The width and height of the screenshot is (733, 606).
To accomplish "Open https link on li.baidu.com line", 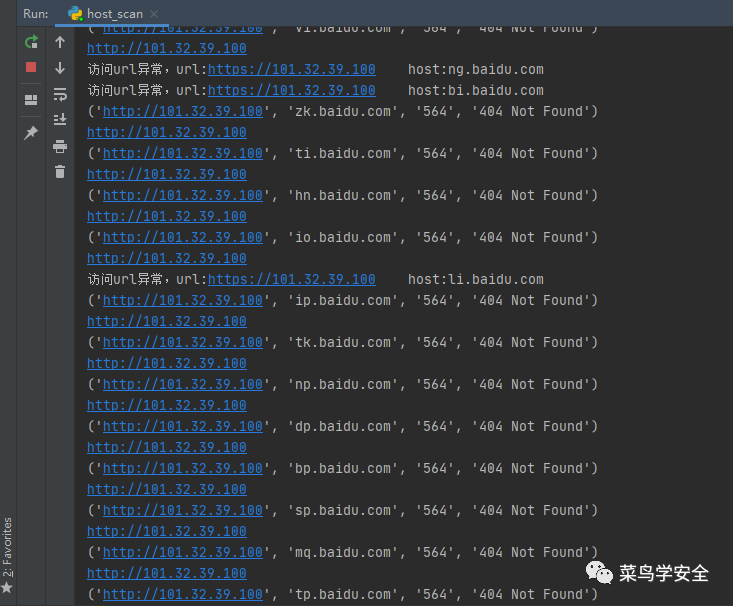I will click(x=292, y=280).
